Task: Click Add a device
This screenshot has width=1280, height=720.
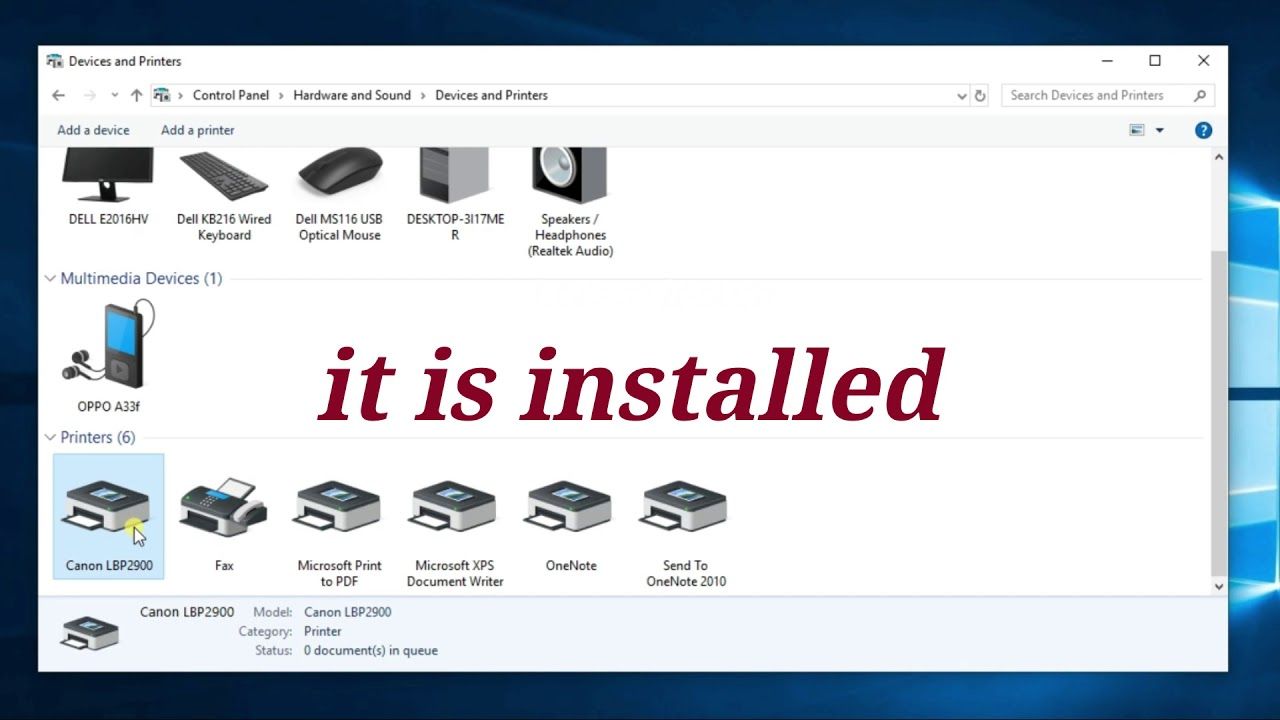Action: [x=93, y=130]
